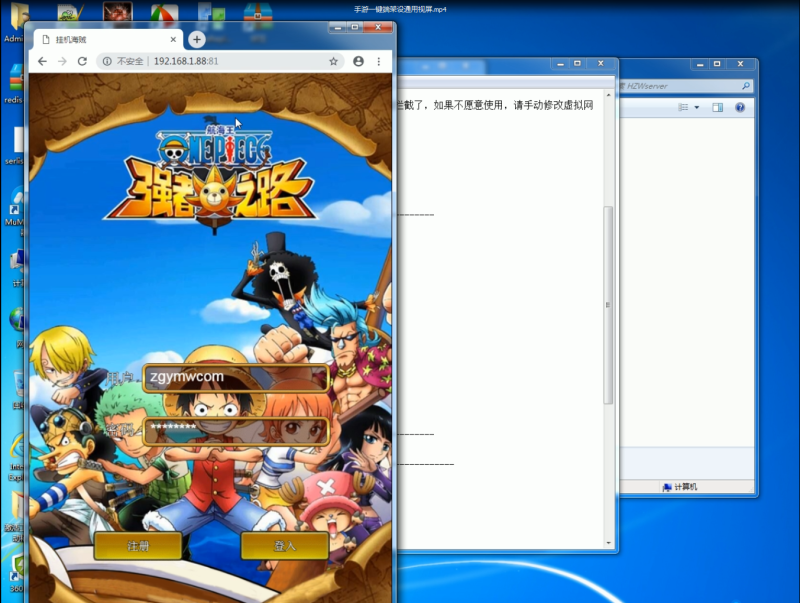800x603 pixels.
Task: Open Explorer help question mark icon
Action: coord(740,107)
